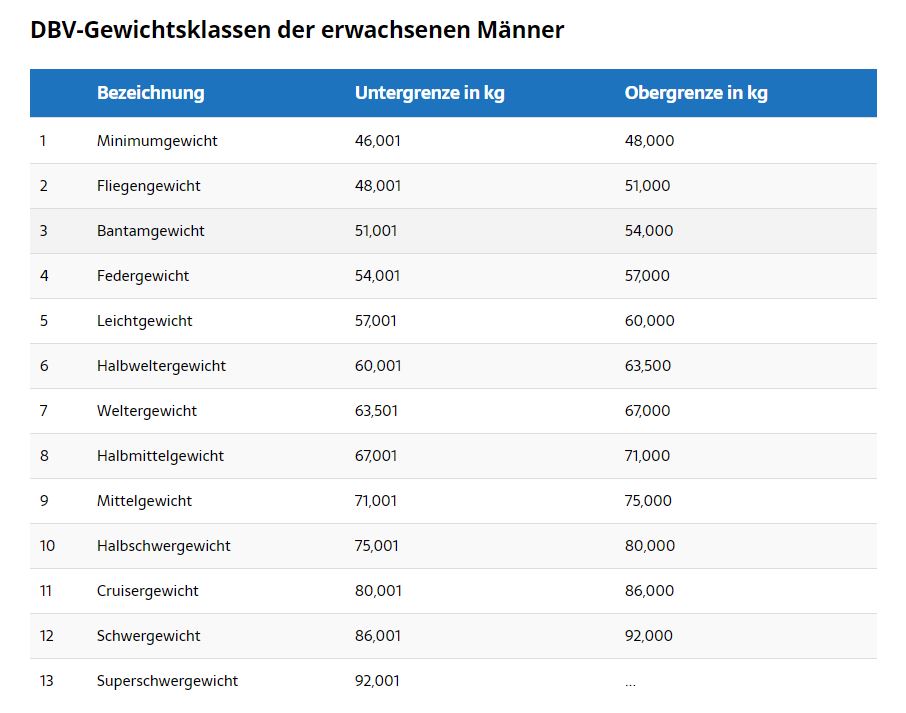
Task: Click upper limit value 92,000
Action: tap(649, 637)
